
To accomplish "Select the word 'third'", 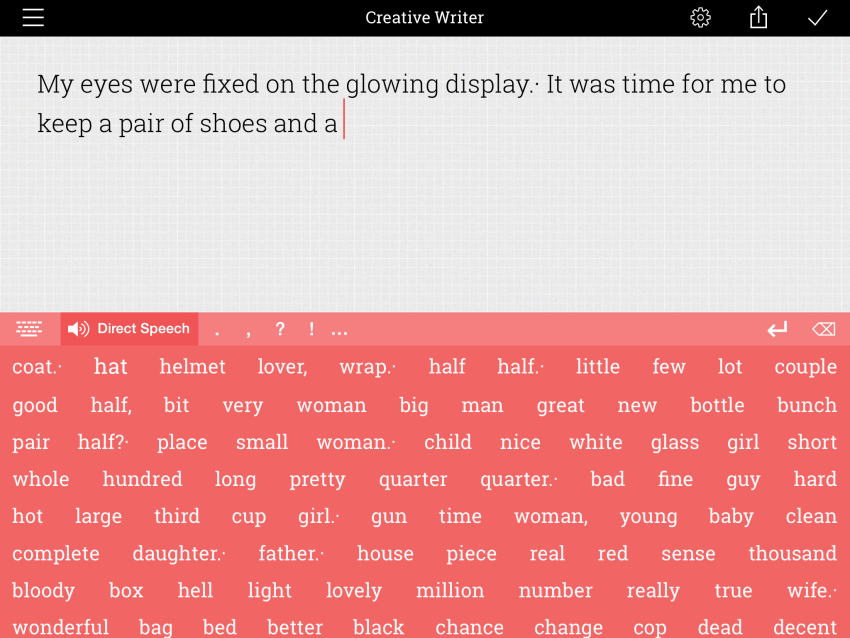I will [x=177, y=515].
